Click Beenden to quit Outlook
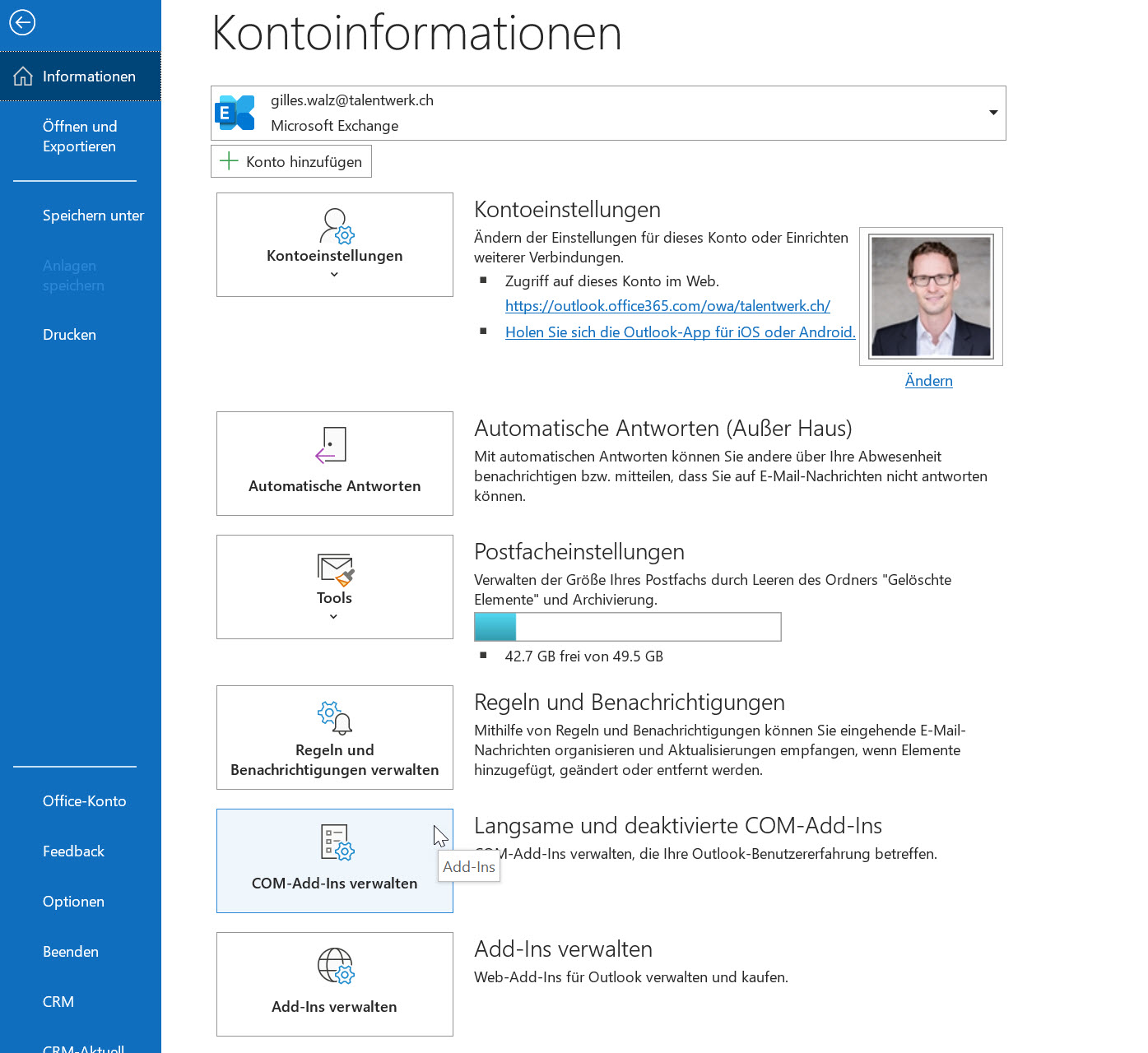Screen dimensions: 1148x1053 coord(71,952)
